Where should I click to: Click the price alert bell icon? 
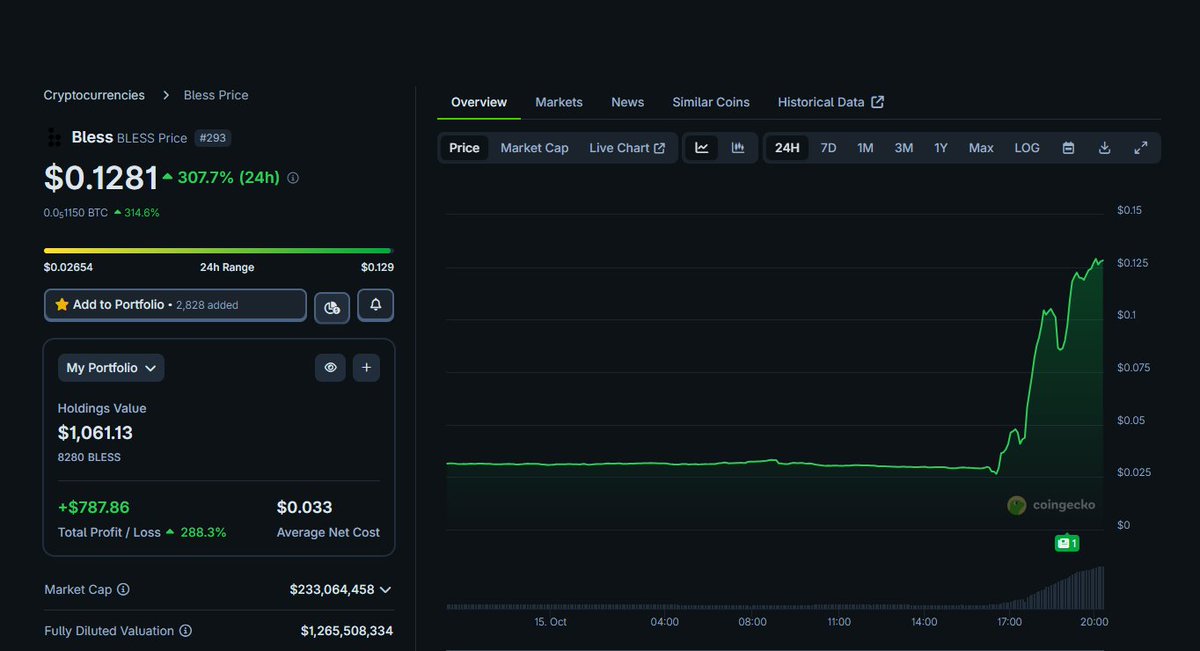click(x=376, y=305)
